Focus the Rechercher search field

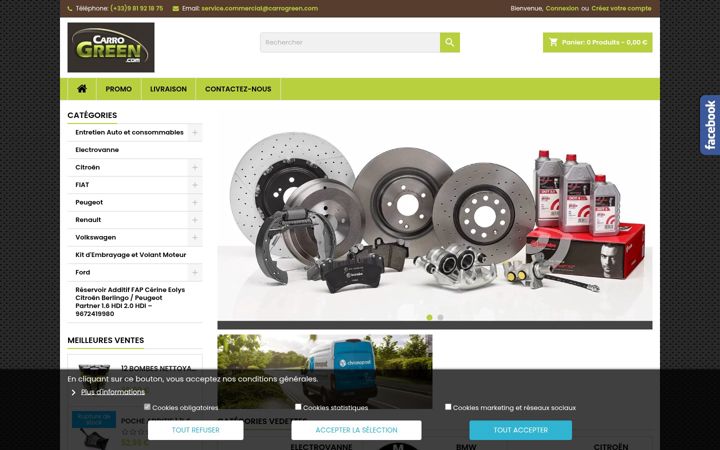pos(350,42)
